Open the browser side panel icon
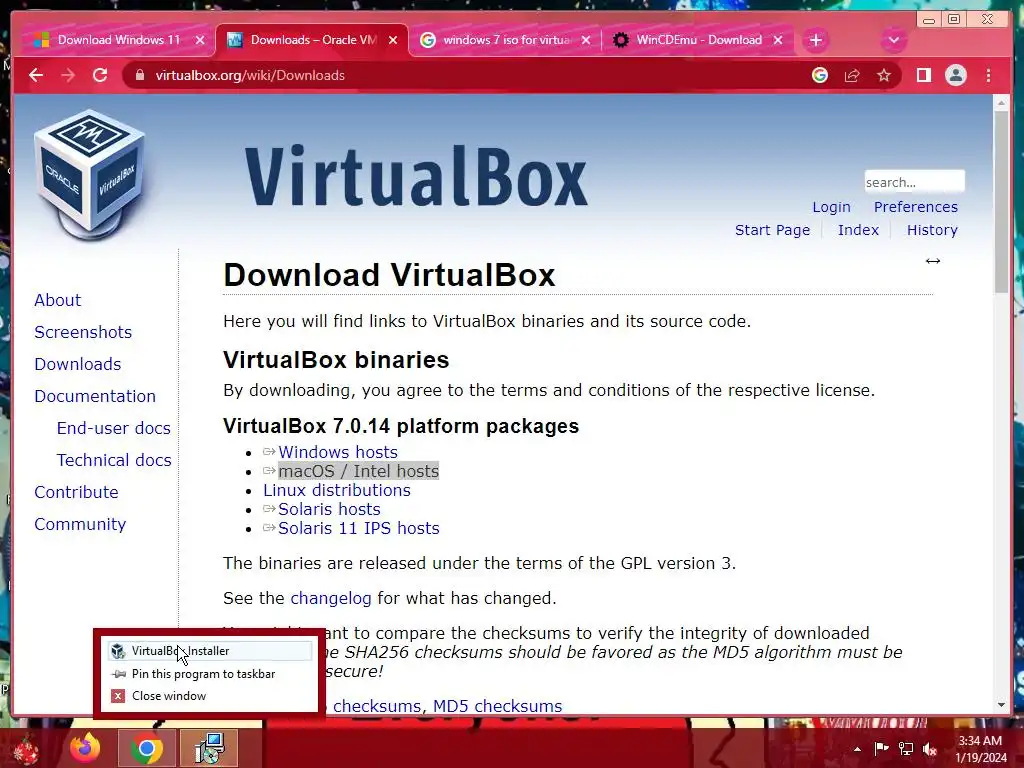 coord(923,75)
